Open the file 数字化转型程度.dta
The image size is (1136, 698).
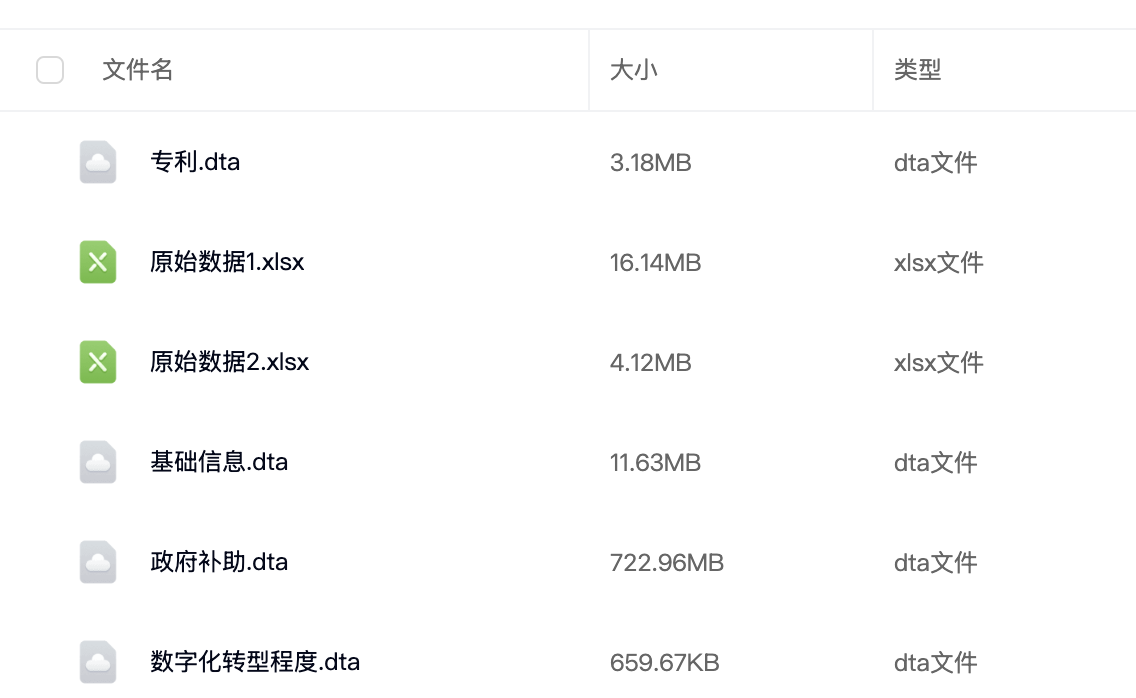click(255, 662)
